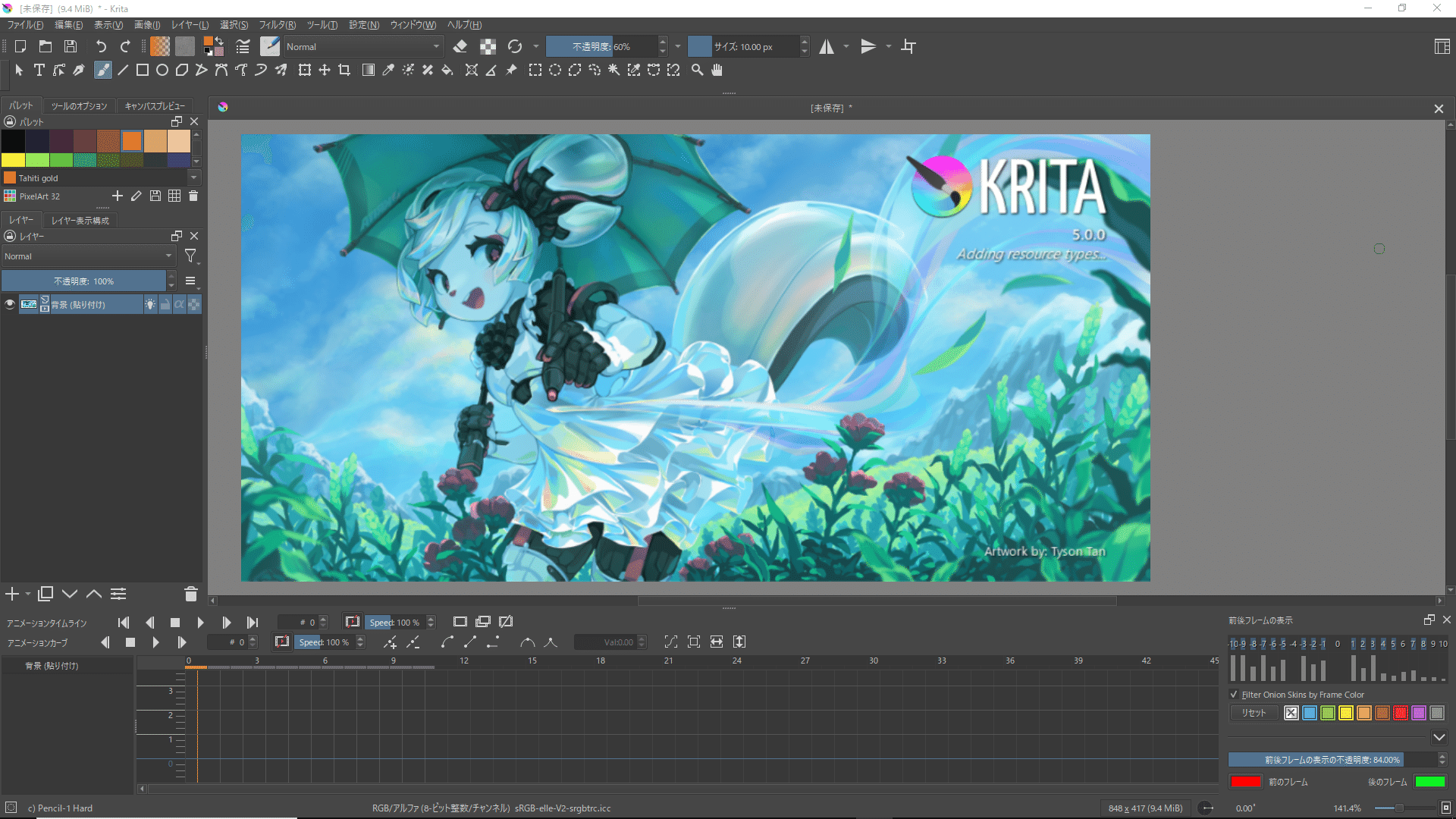Select the Freehand Brush tool

[102, 70]
